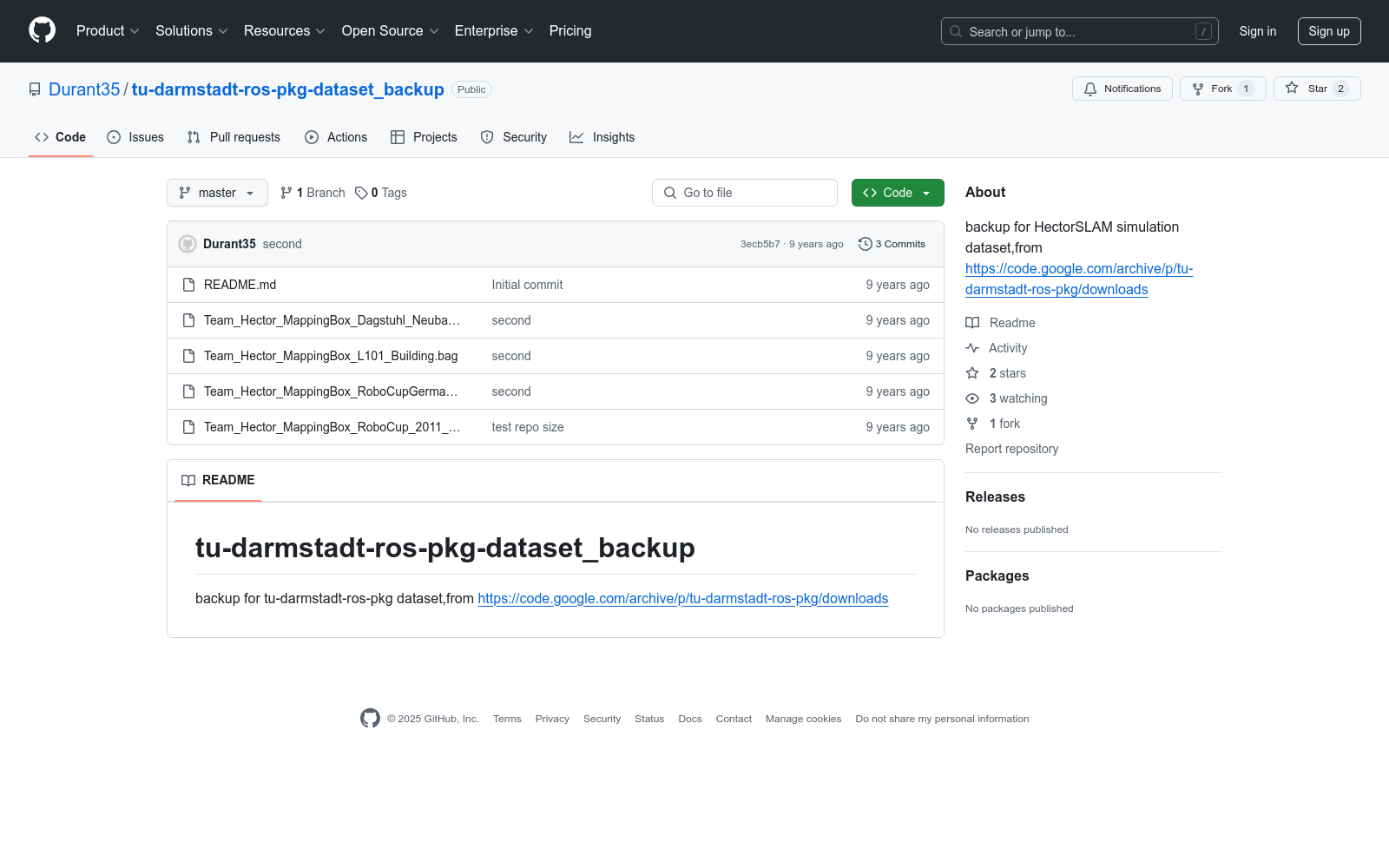Expand the Product menu
The width and height of the screenshot is (1389, 868).
pyautogui.click(x=108, y=31)
